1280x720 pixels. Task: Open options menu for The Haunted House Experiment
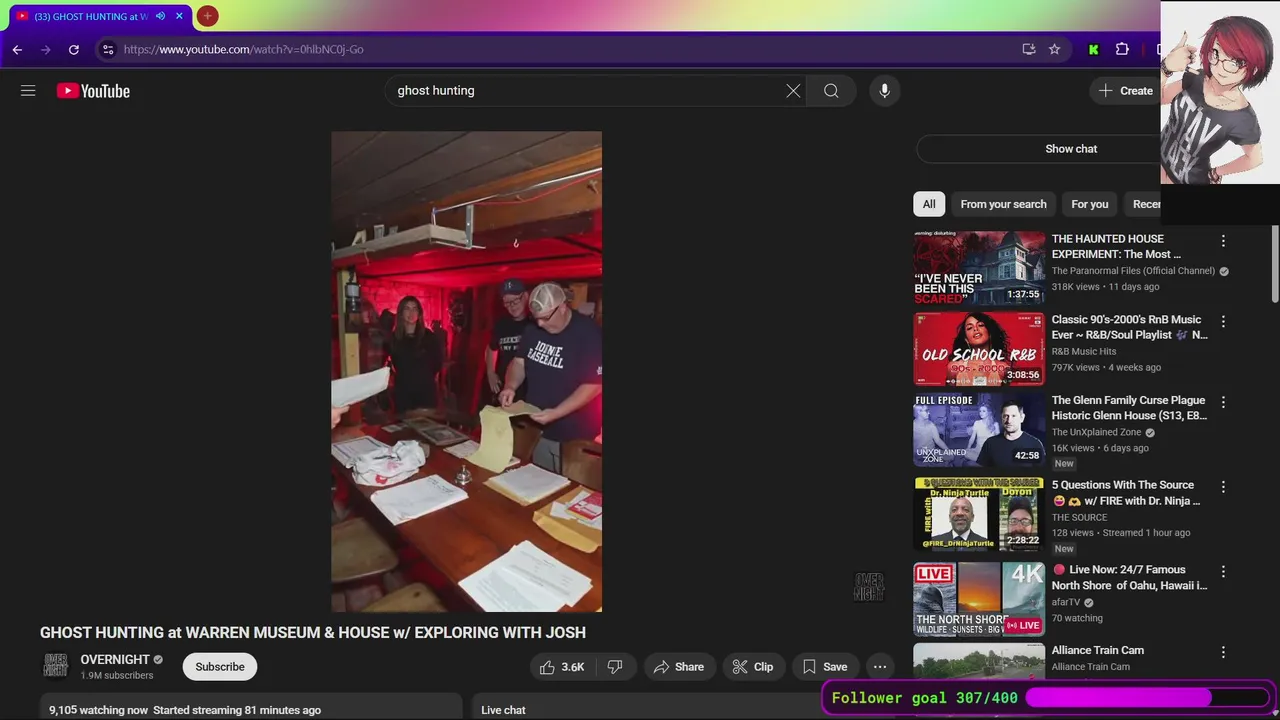[1223, 241]
